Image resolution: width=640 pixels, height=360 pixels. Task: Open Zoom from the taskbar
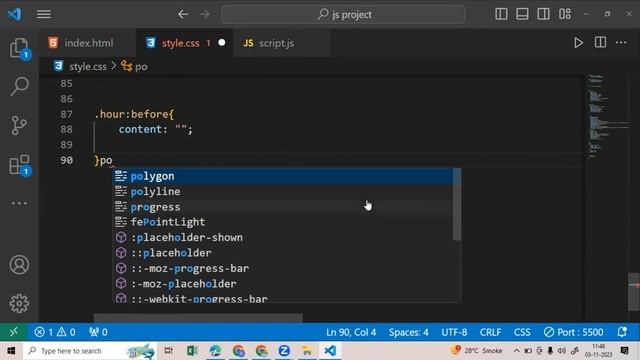pos(284,351)
